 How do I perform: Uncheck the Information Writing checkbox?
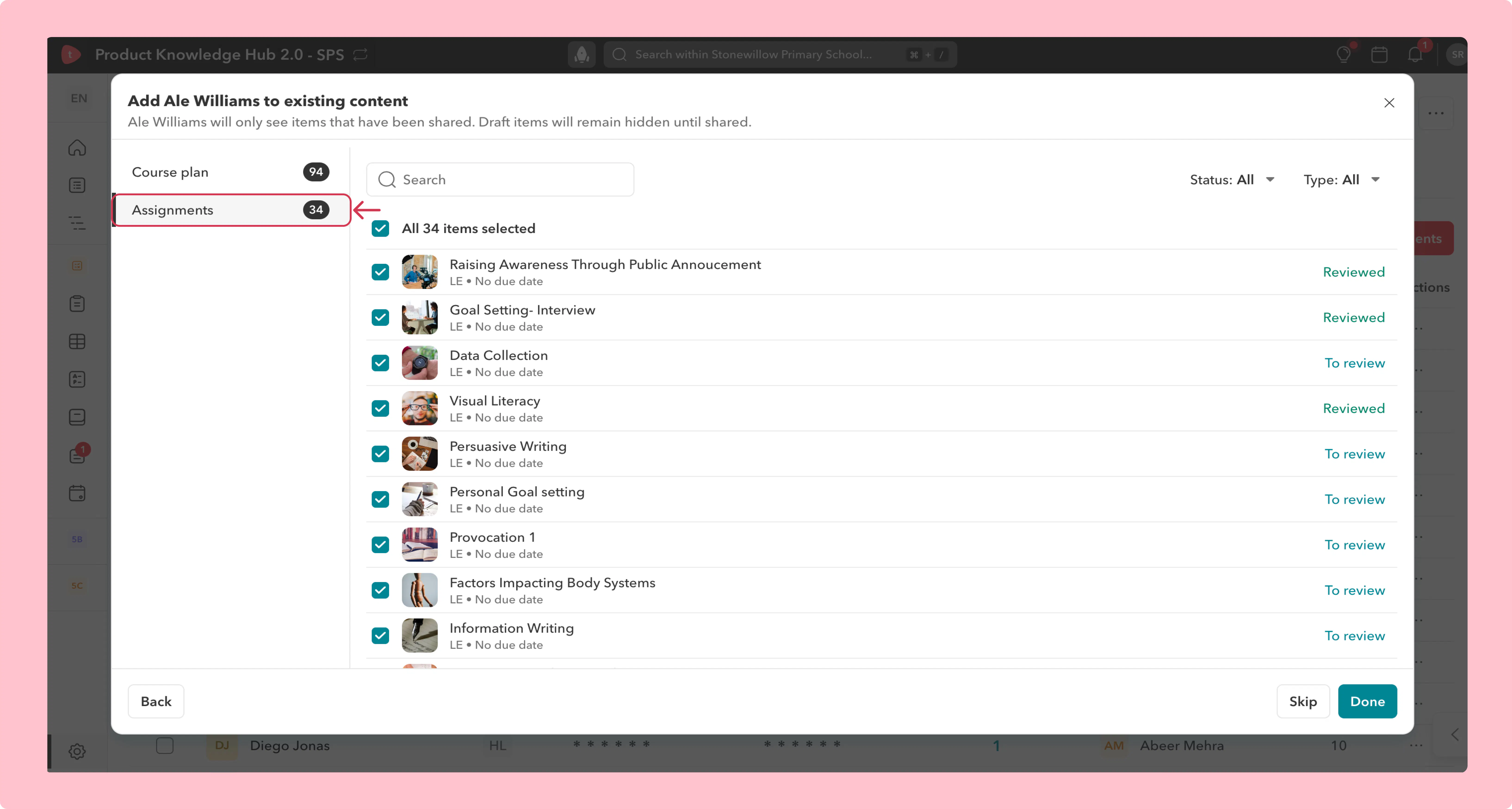380,636
